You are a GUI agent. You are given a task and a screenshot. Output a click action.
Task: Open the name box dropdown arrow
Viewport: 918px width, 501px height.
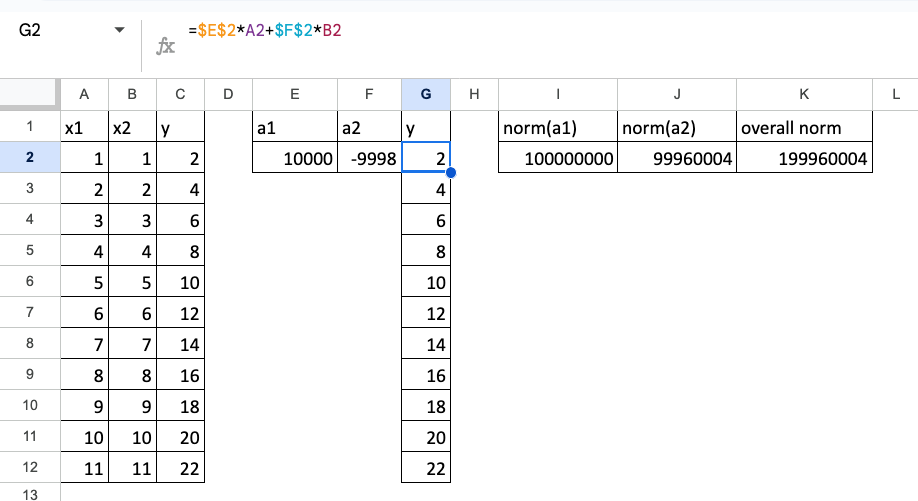120,30
